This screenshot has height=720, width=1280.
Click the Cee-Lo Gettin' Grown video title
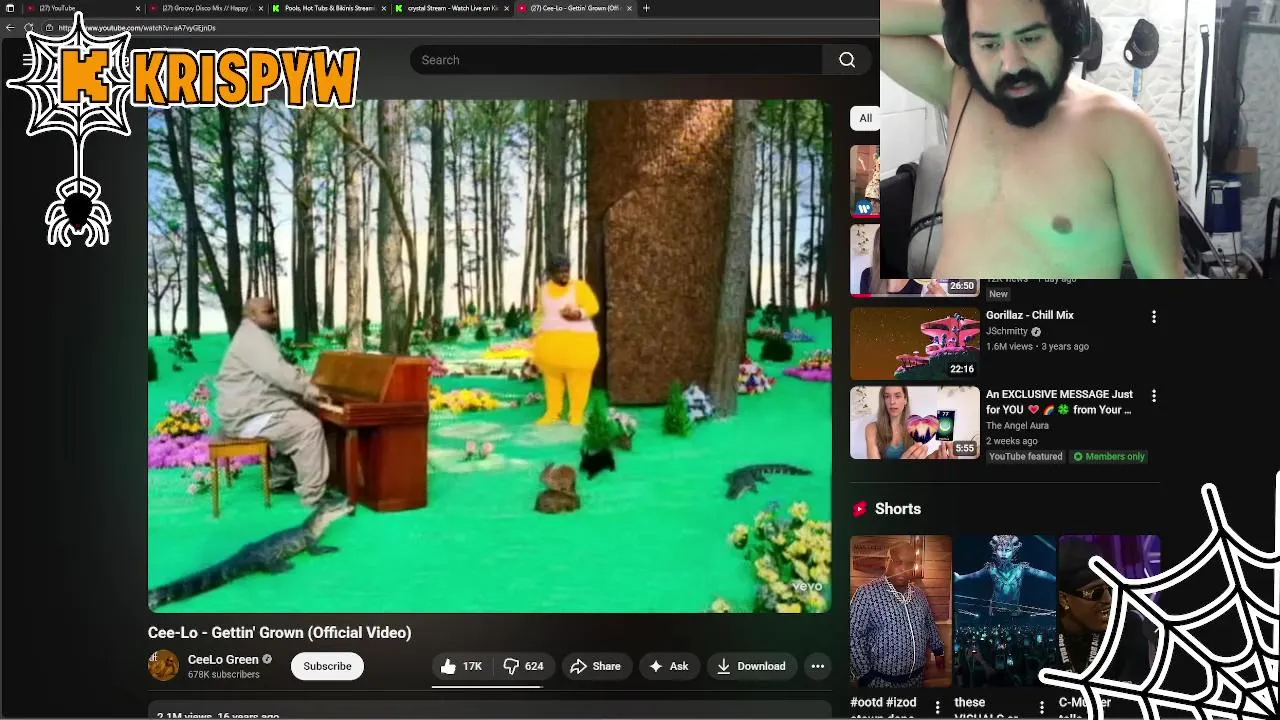pyautogui.click(x=279, y=632)
